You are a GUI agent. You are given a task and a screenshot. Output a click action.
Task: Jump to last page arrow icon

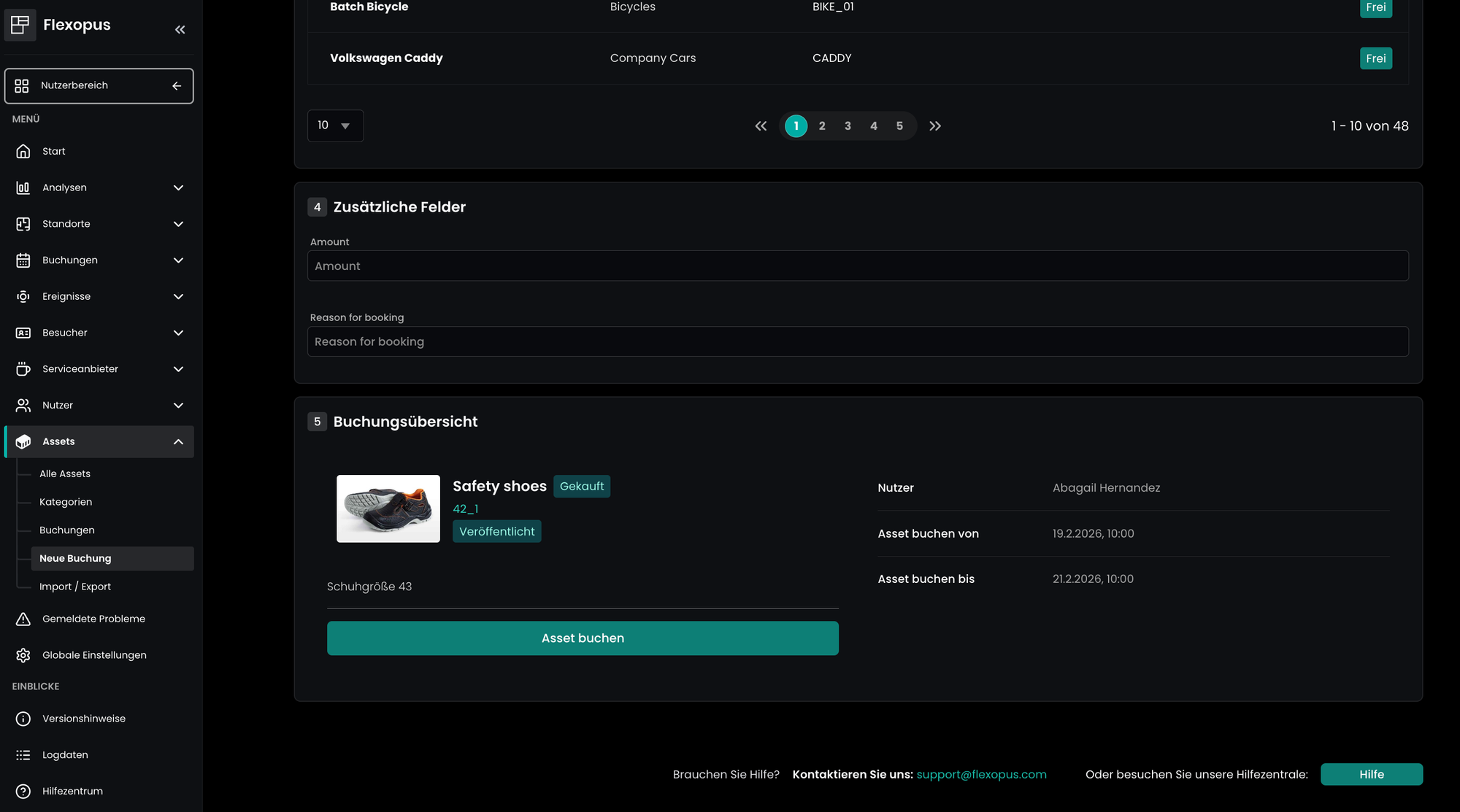click(x=935, y=126)
